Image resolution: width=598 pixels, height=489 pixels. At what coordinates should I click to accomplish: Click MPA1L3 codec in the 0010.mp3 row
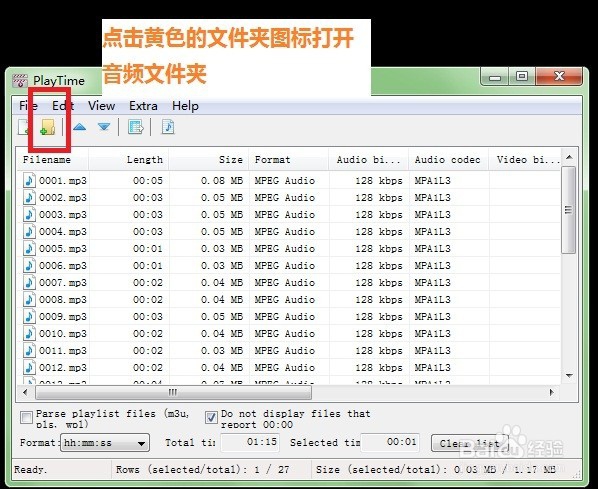point(433,334)
